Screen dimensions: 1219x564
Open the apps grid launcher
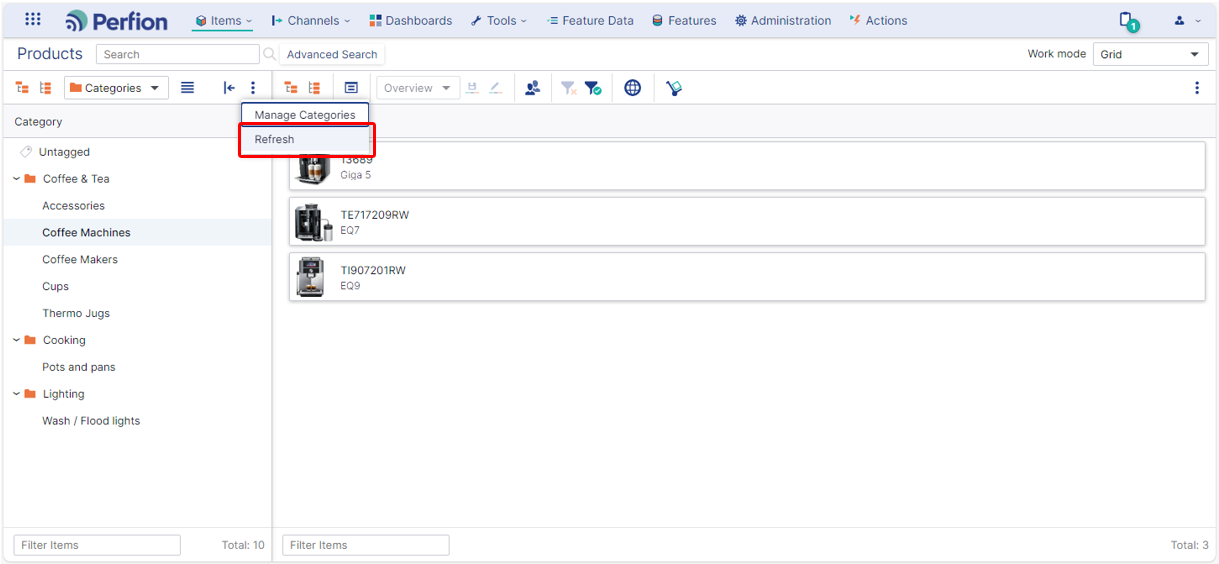coord(33,19)
